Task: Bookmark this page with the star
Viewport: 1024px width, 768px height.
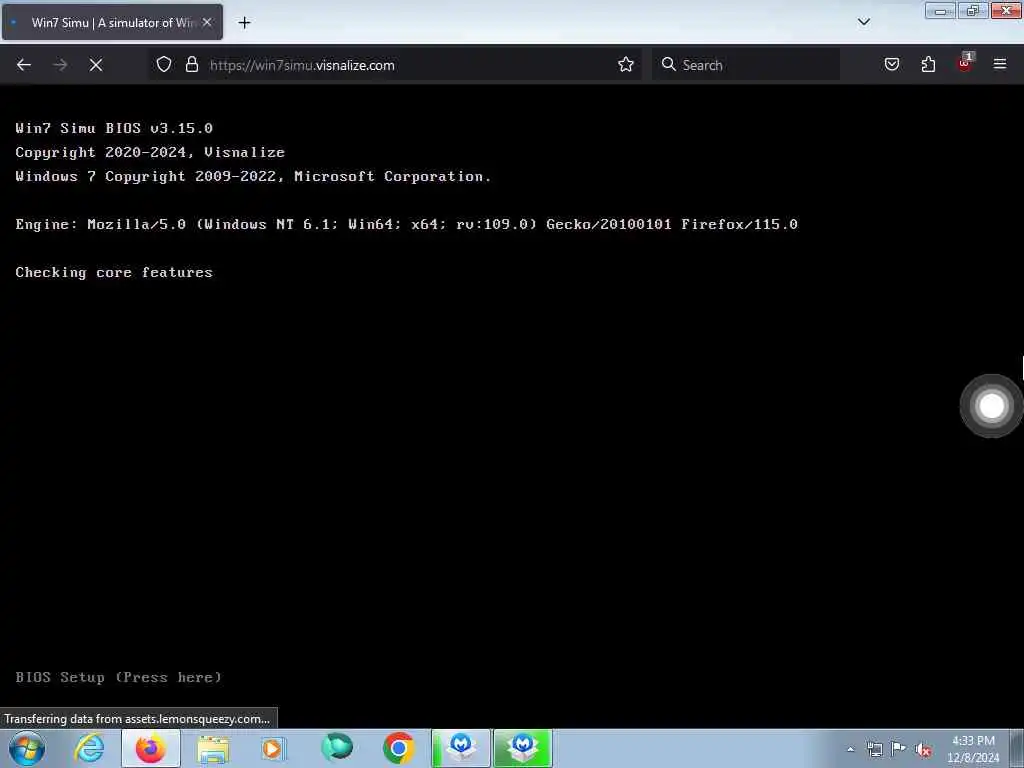Action: [x=626, y=65]
